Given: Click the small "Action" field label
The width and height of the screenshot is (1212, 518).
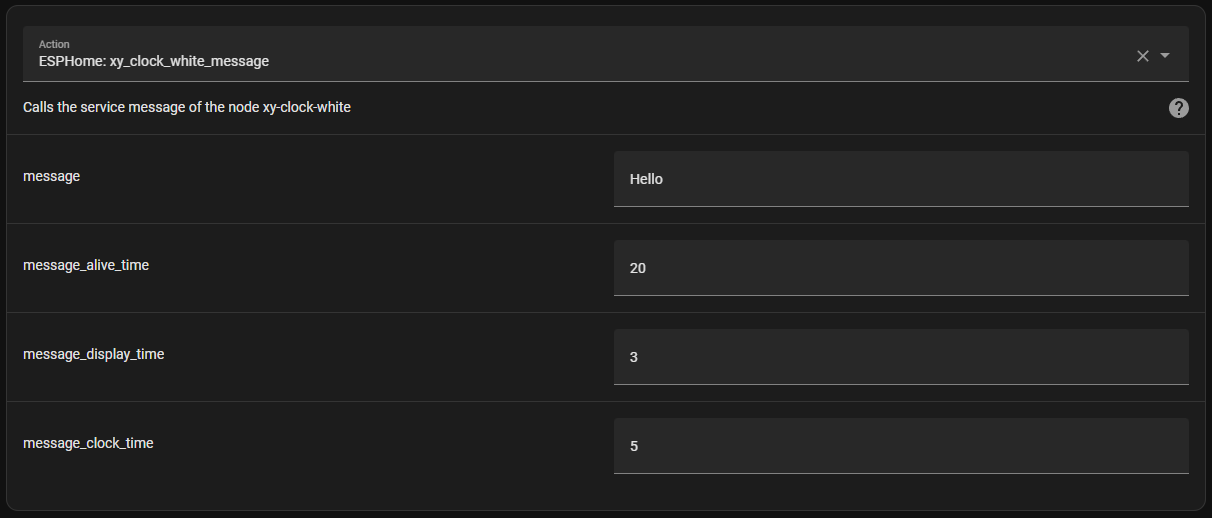Looking at the screenshot, I should (55, 44).
